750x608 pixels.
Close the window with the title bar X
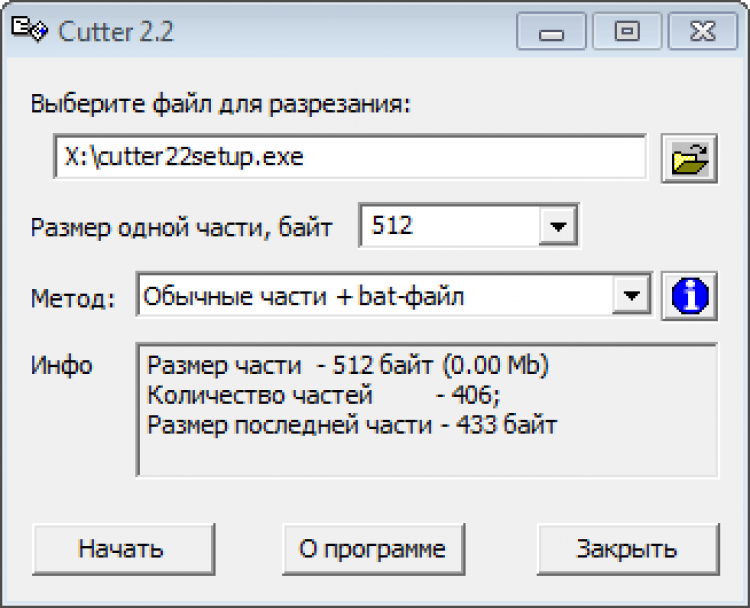703,32
